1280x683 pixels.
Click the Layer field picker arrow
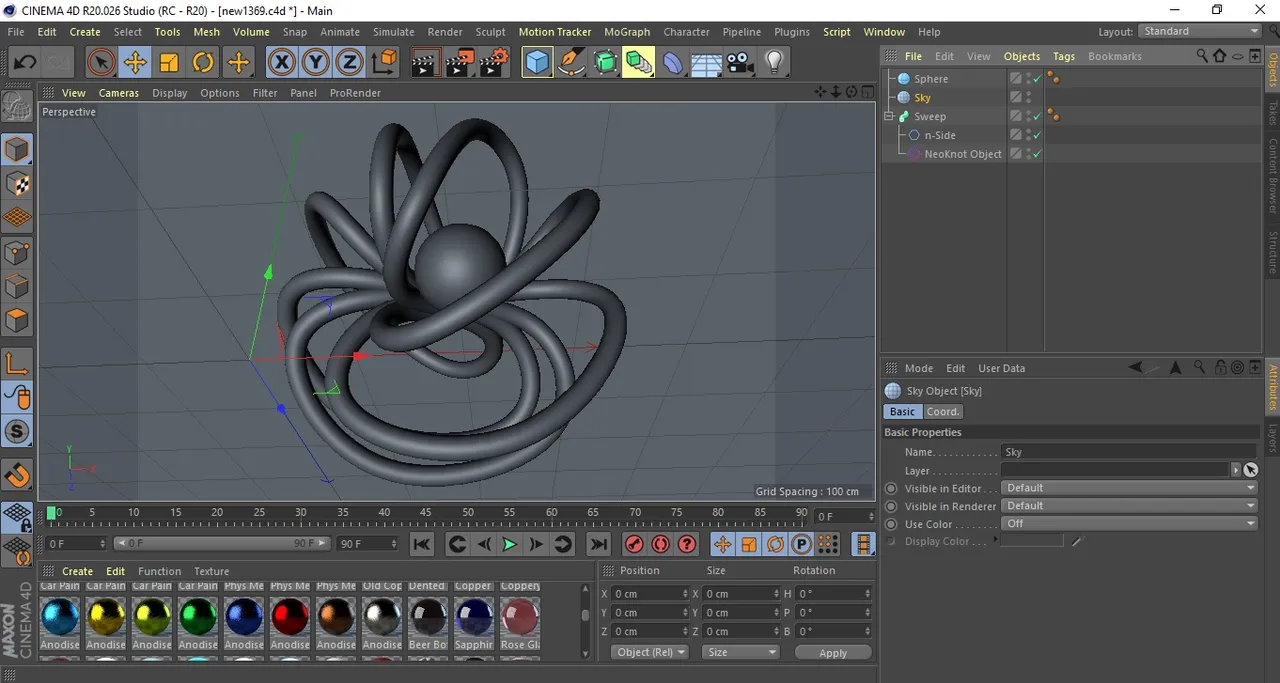click(x=1236, y=470)
